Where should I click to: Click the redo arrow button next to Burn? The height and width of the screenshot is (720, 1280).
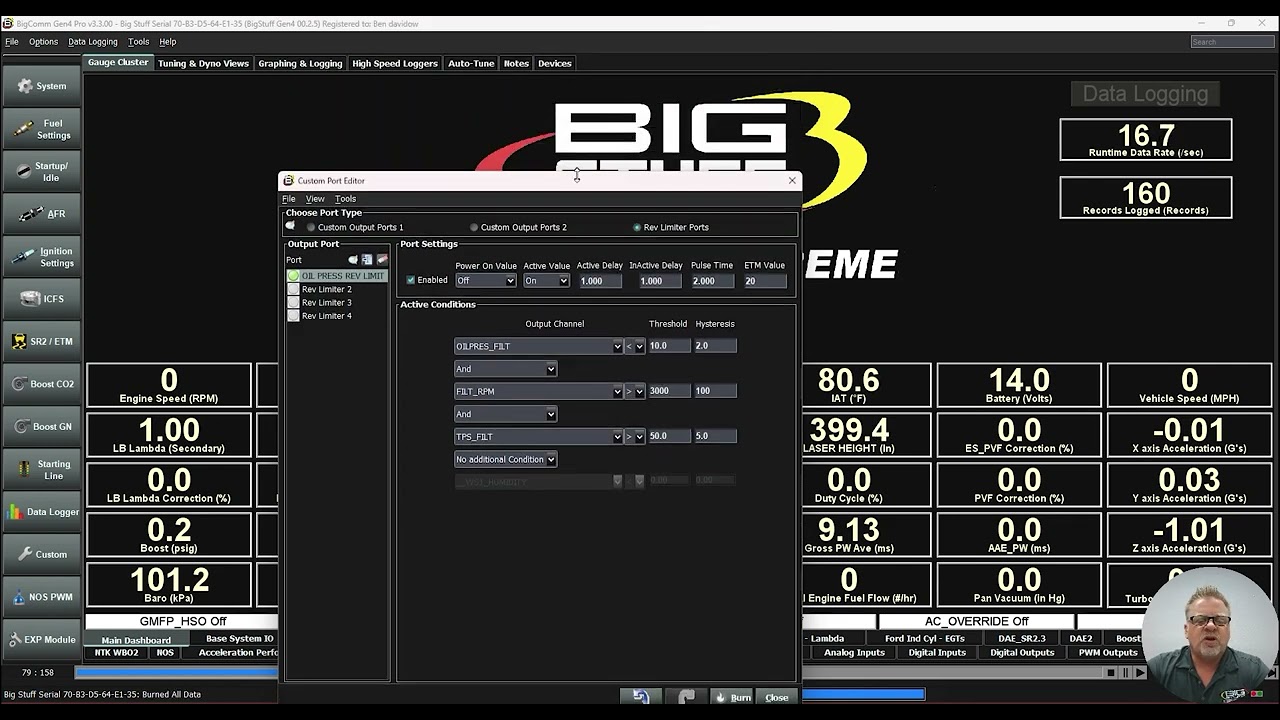(x=686, y=697)
